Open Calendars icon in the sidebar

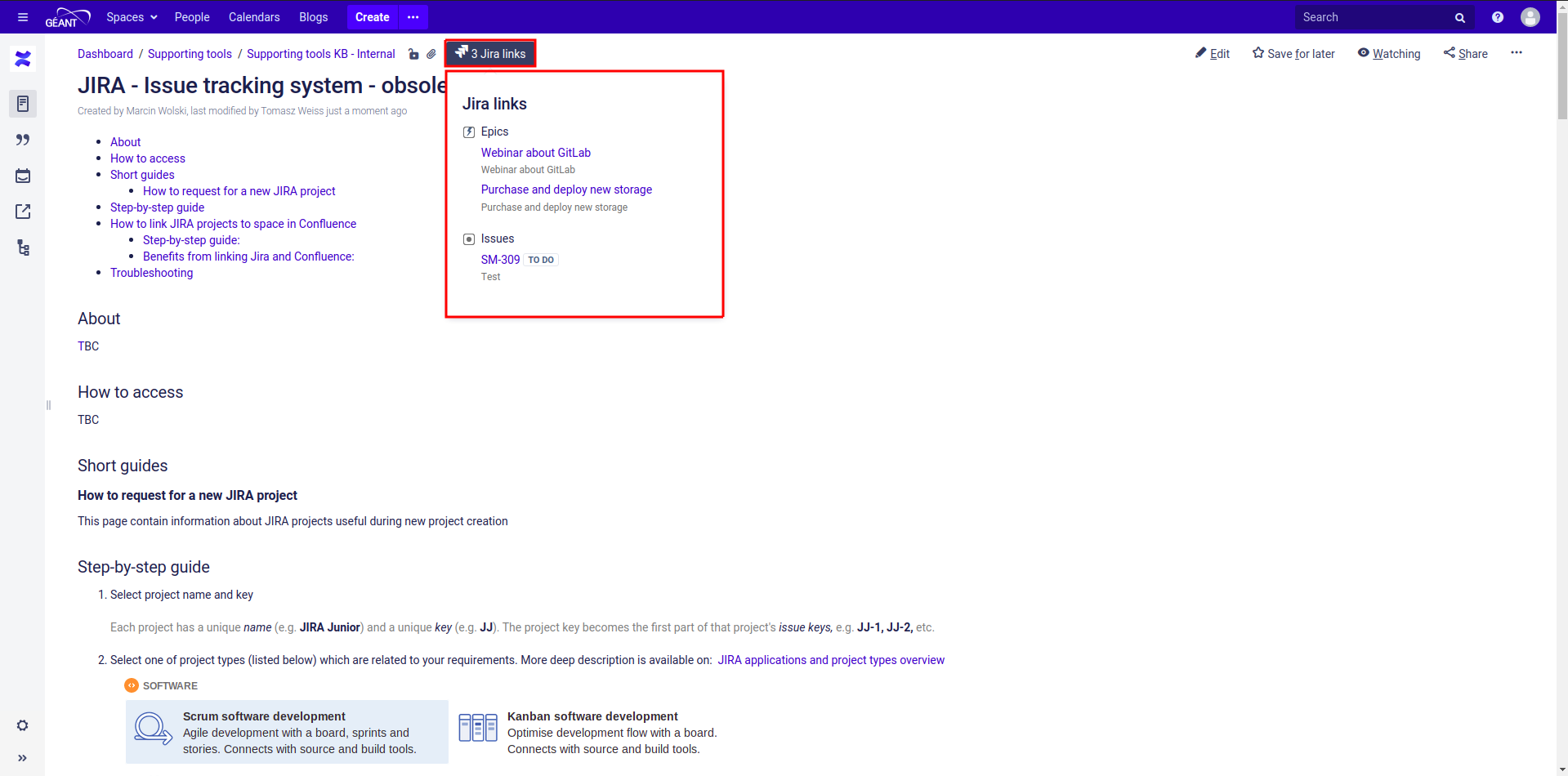(23, 176)
